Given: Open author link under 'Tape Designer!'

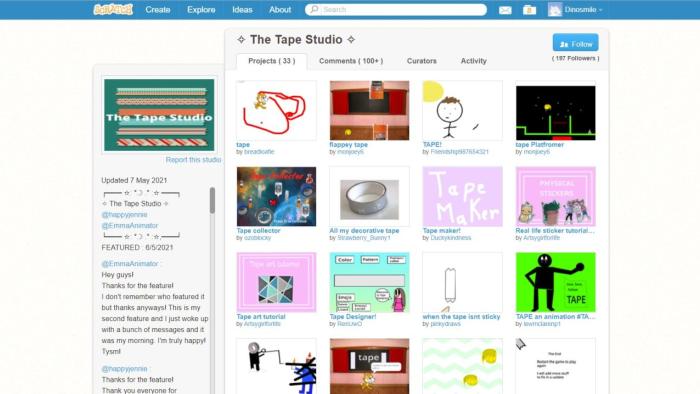Looking at the screenshot, I should coord(350,324).
